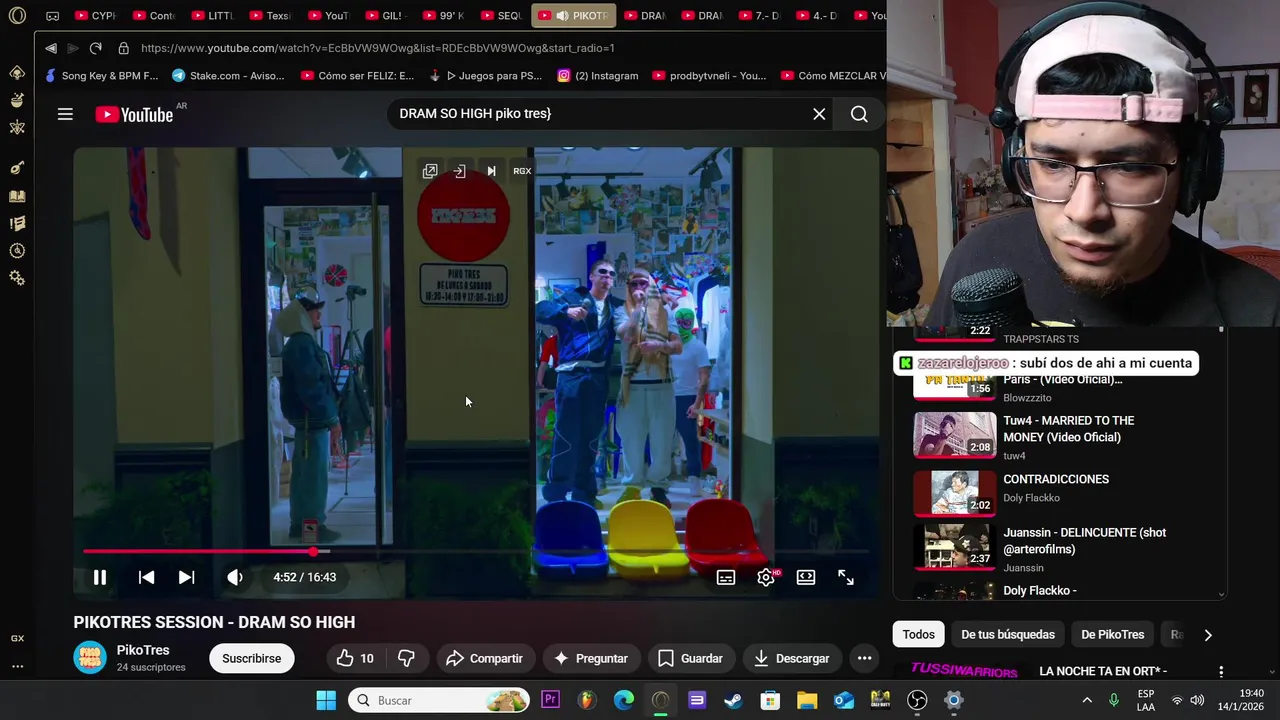Open Juanssin DELINCUENTE playlist video
This screenshot has width=1280, height=720.
1060,548
